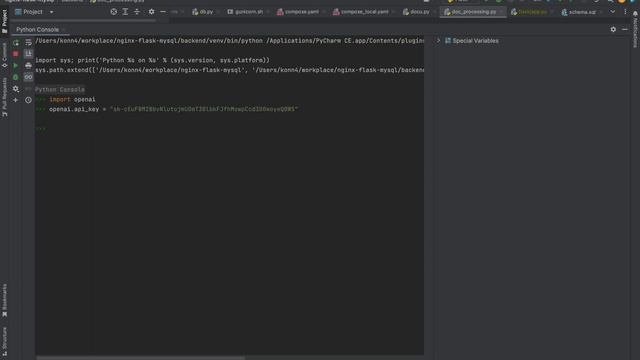Click the sys.path.extend console line

pyautogui.click(x=229, y=70)
